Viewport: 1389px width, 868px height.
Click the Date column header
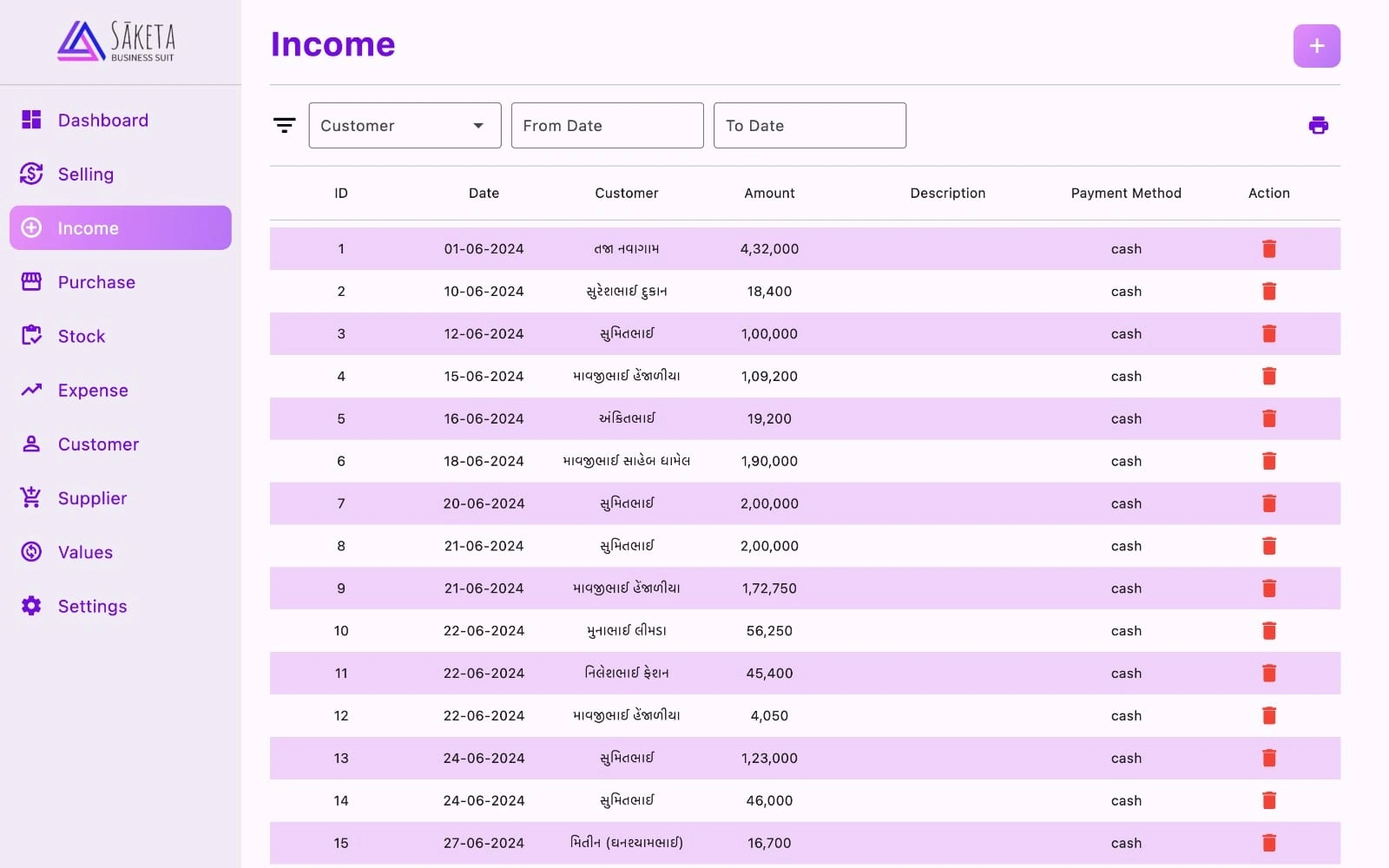(x=484, y=193)
